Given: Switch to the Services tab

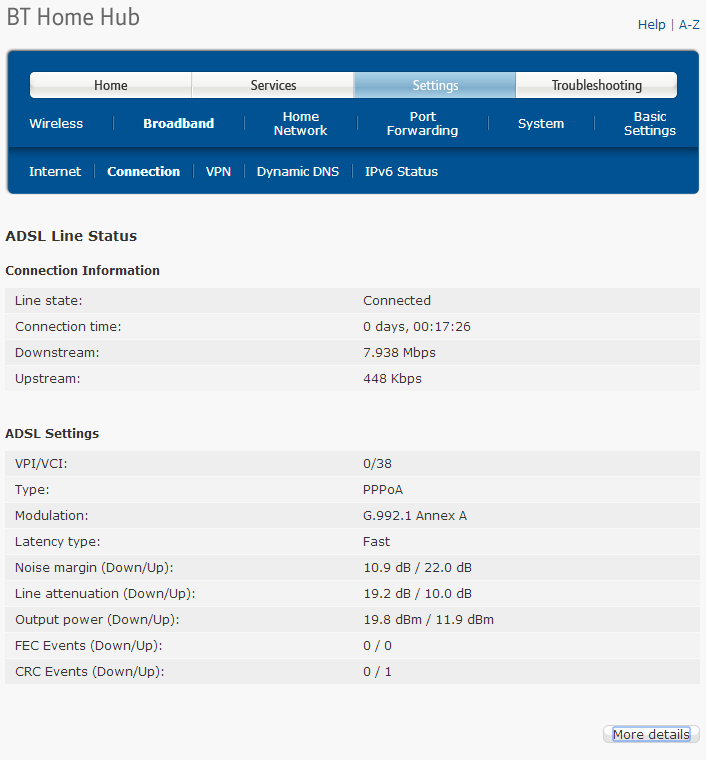Looking at the screenshot, I should 273,85.
